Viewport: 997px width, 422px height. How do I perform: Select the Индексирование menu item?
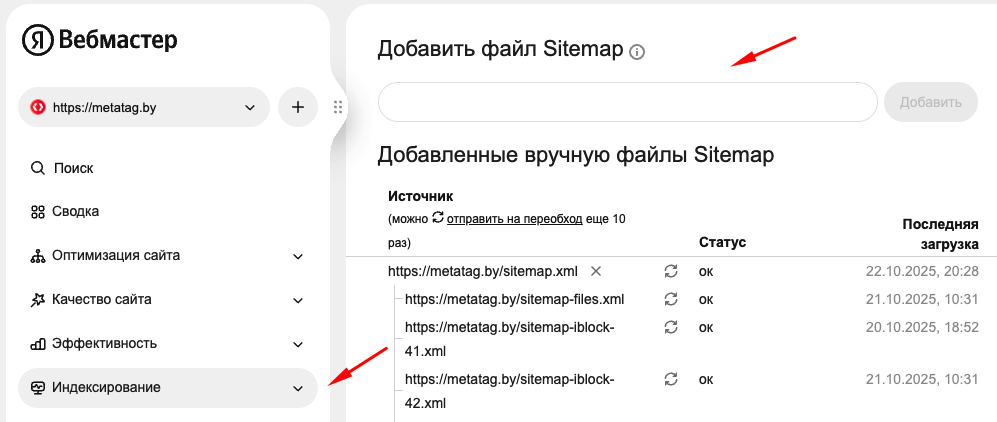coord(168,388)
